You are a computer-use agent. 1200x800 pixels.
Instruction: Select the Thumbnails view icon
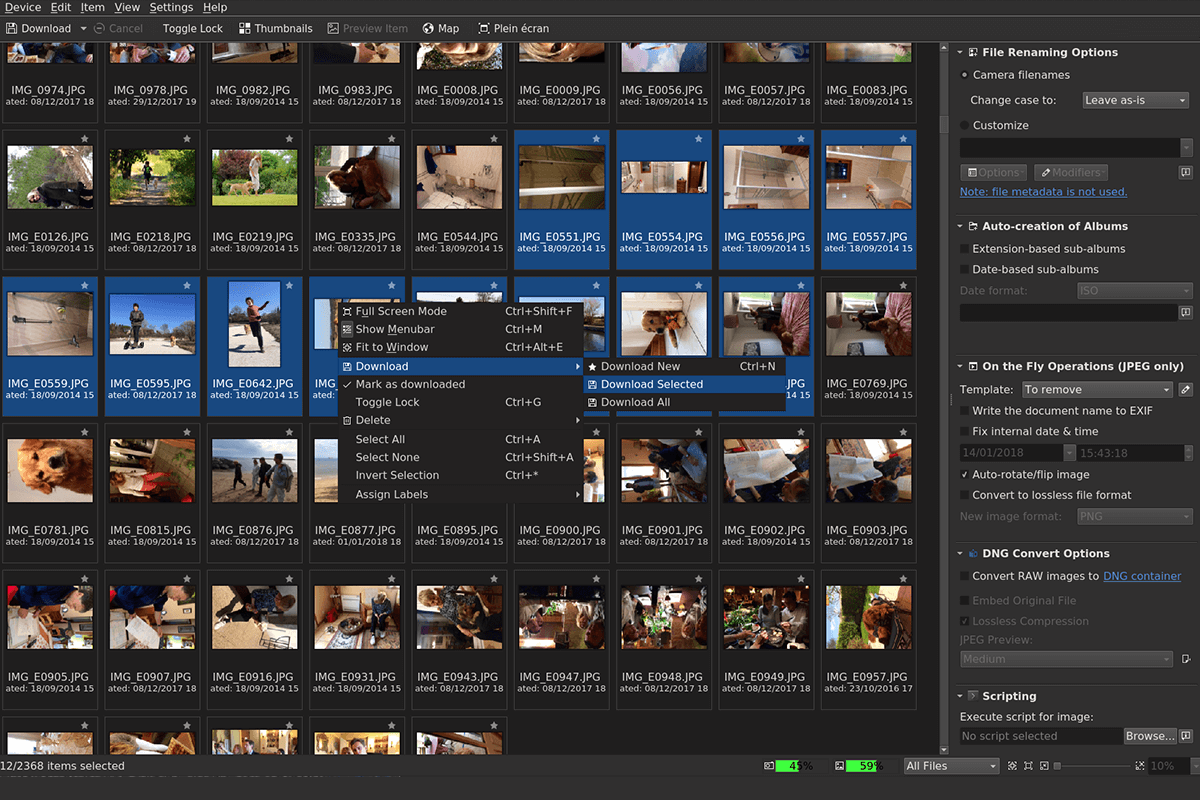274,28
